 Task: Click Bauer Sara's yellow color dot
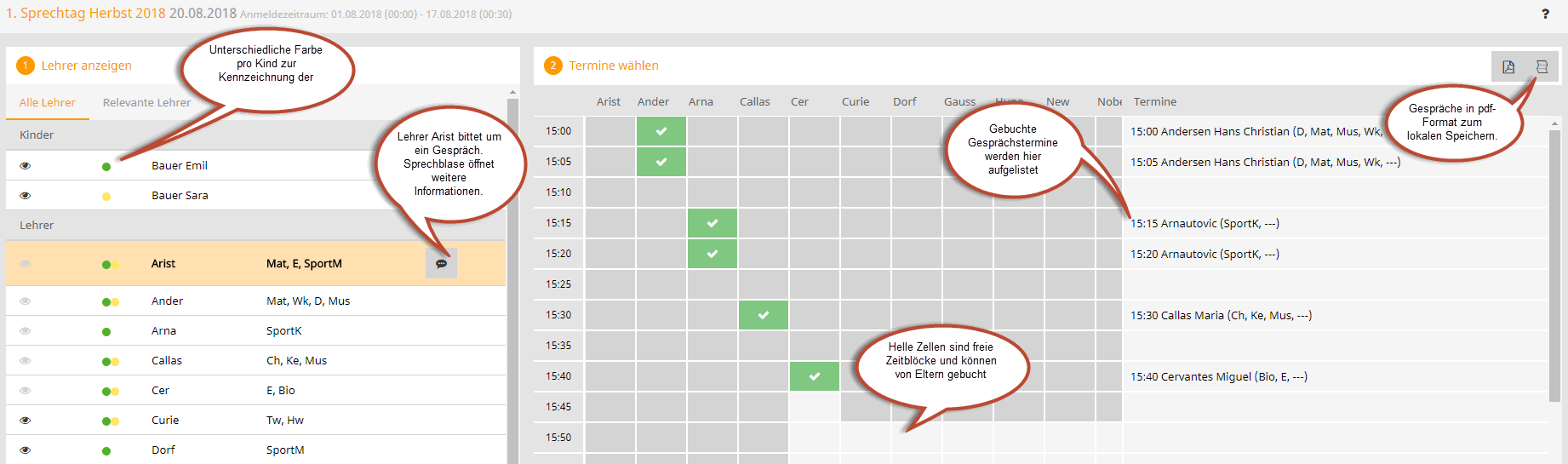click(106, 197)
